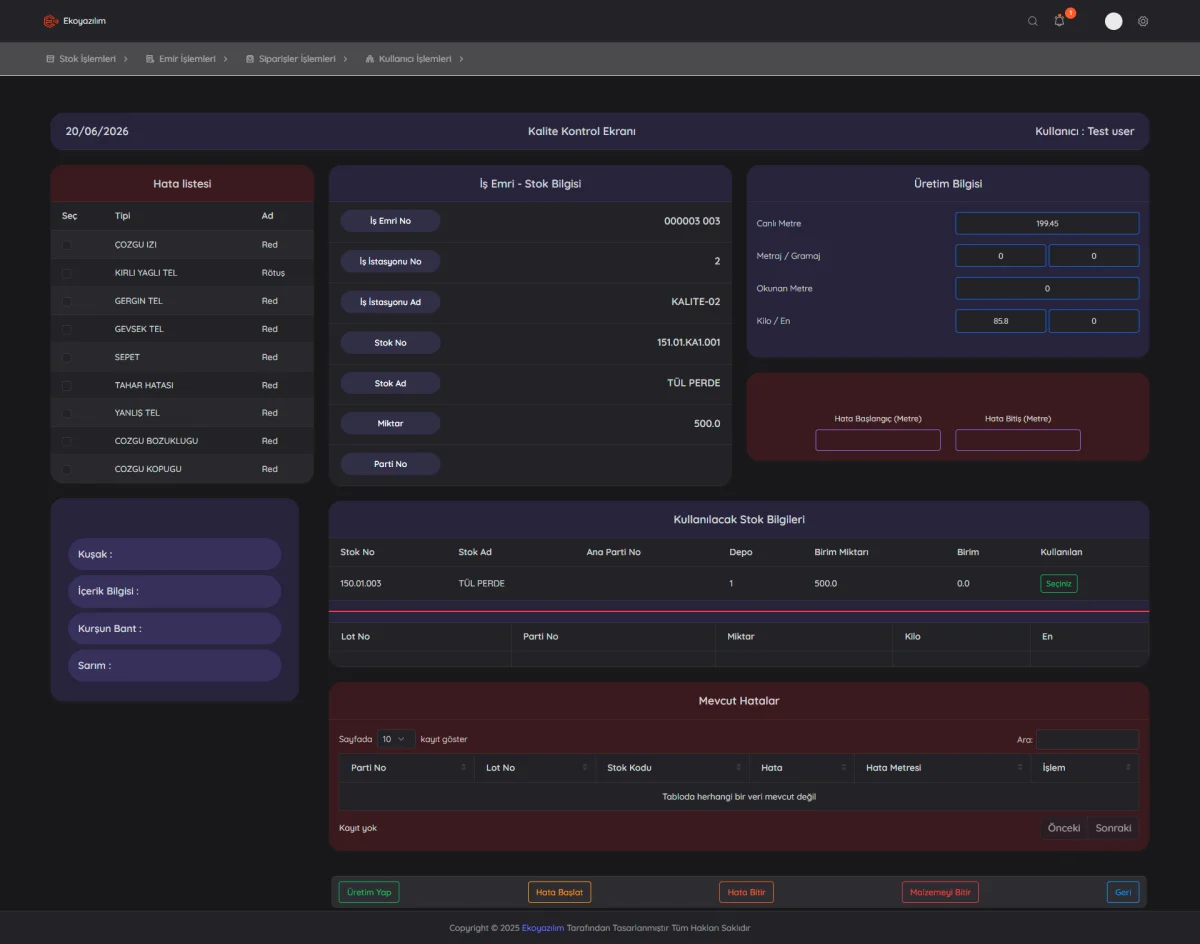Open the Emir İşlemleri menu
This screenshot has height=944, width=1200.
click(x=187, y=59)
